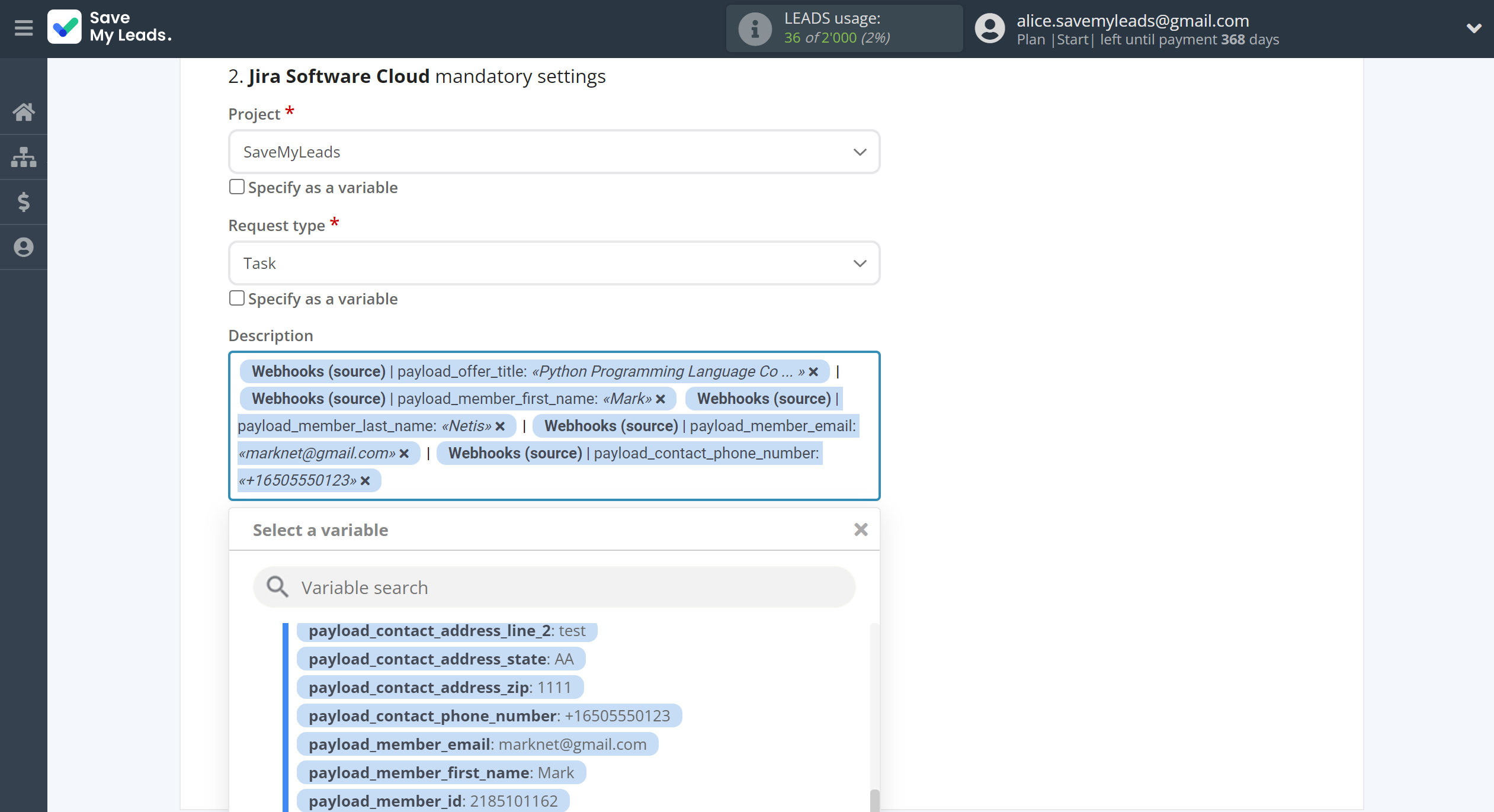Click the LEADS usage info icon
This screenshot has height=812, width=1494.
tap(755, 28)
